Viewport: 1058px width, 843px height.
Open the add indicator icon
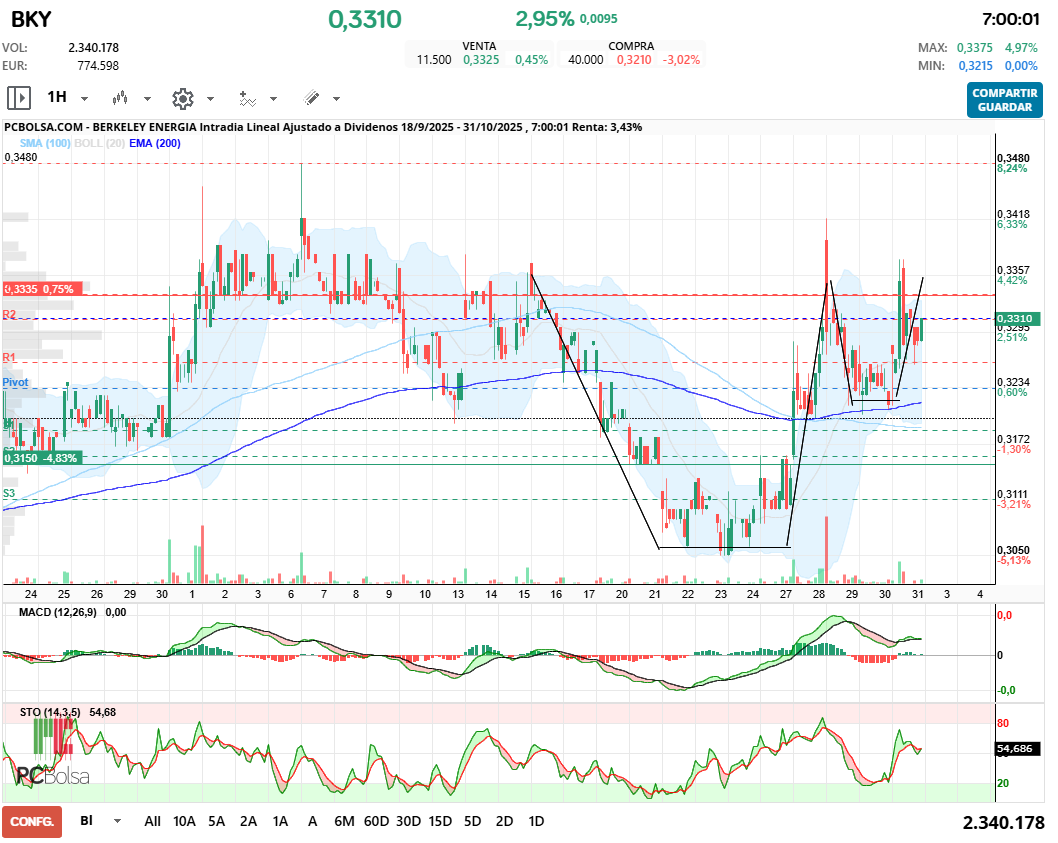pos(248,99)
